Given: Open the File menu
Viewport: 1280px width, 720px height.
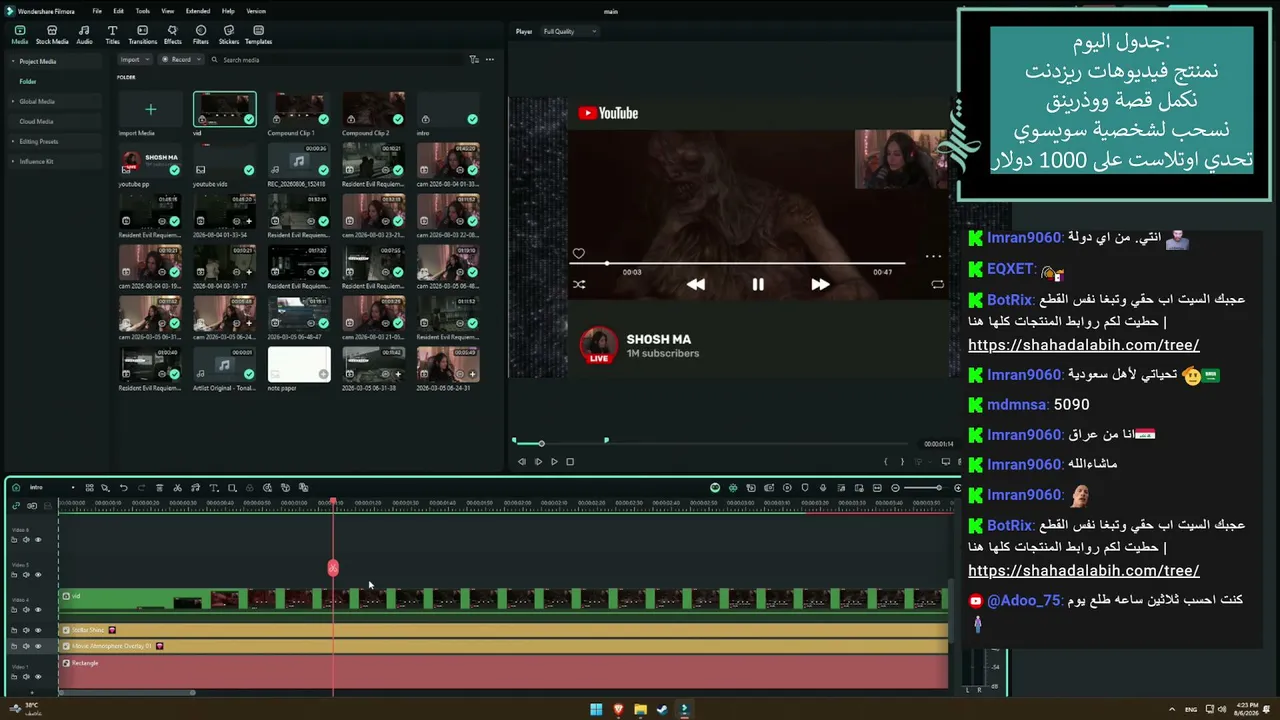Looking at the screenshot, I should tap(97, 11).
